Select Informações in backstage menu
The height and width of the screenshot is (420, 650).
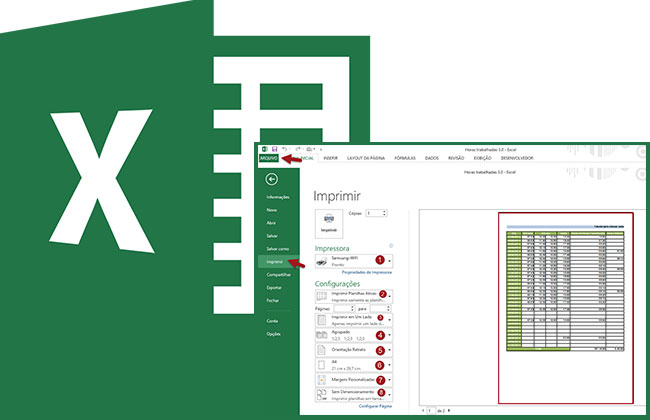tap(278, 197)
